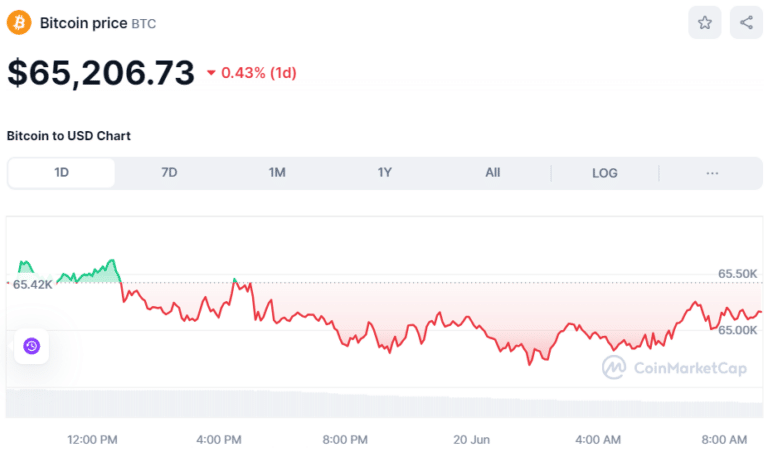Click the CoinMarketCap watermark logo

coord(674,368)
